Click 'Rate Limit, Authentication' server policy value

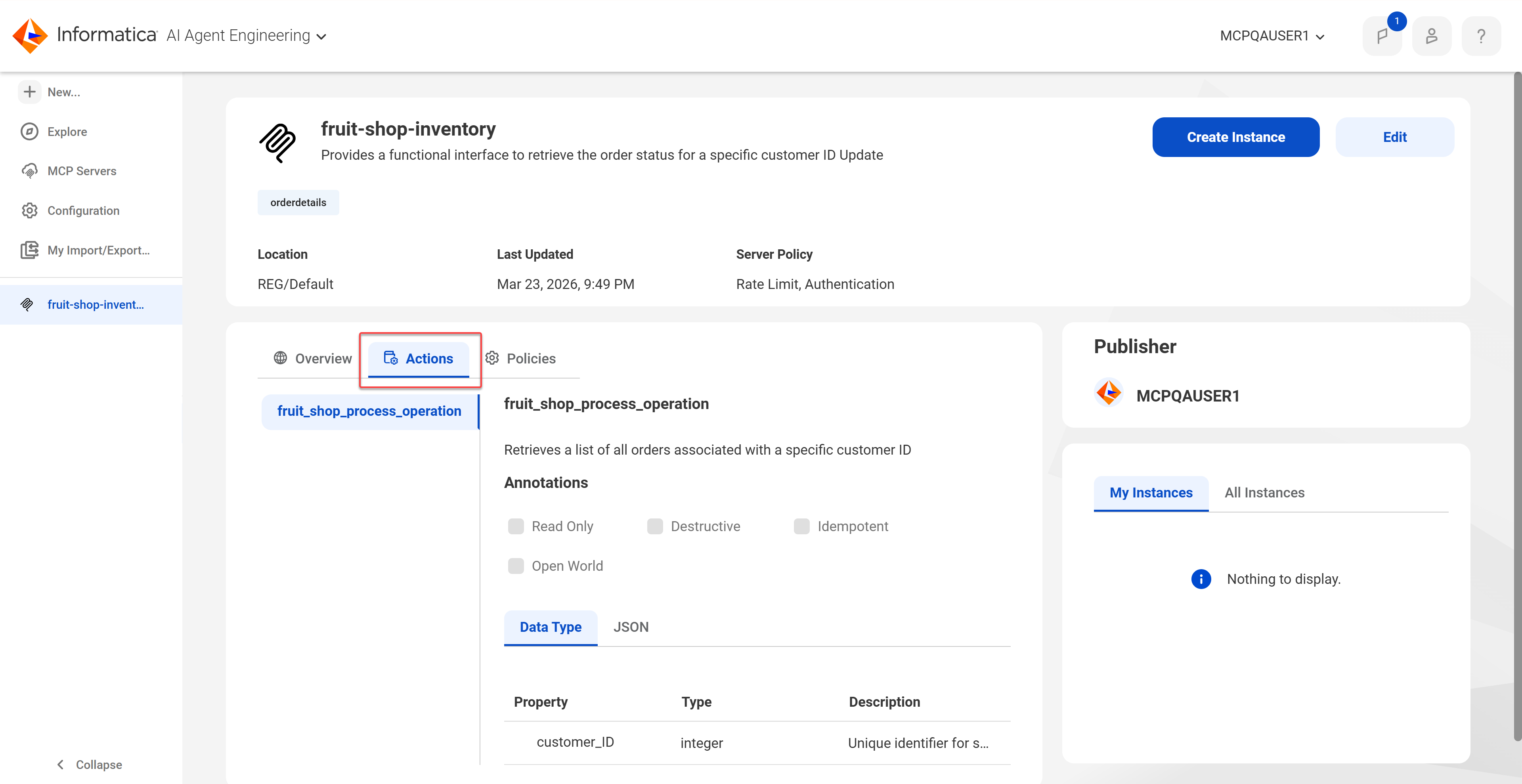pyautogui.click(x=815, y=284)
